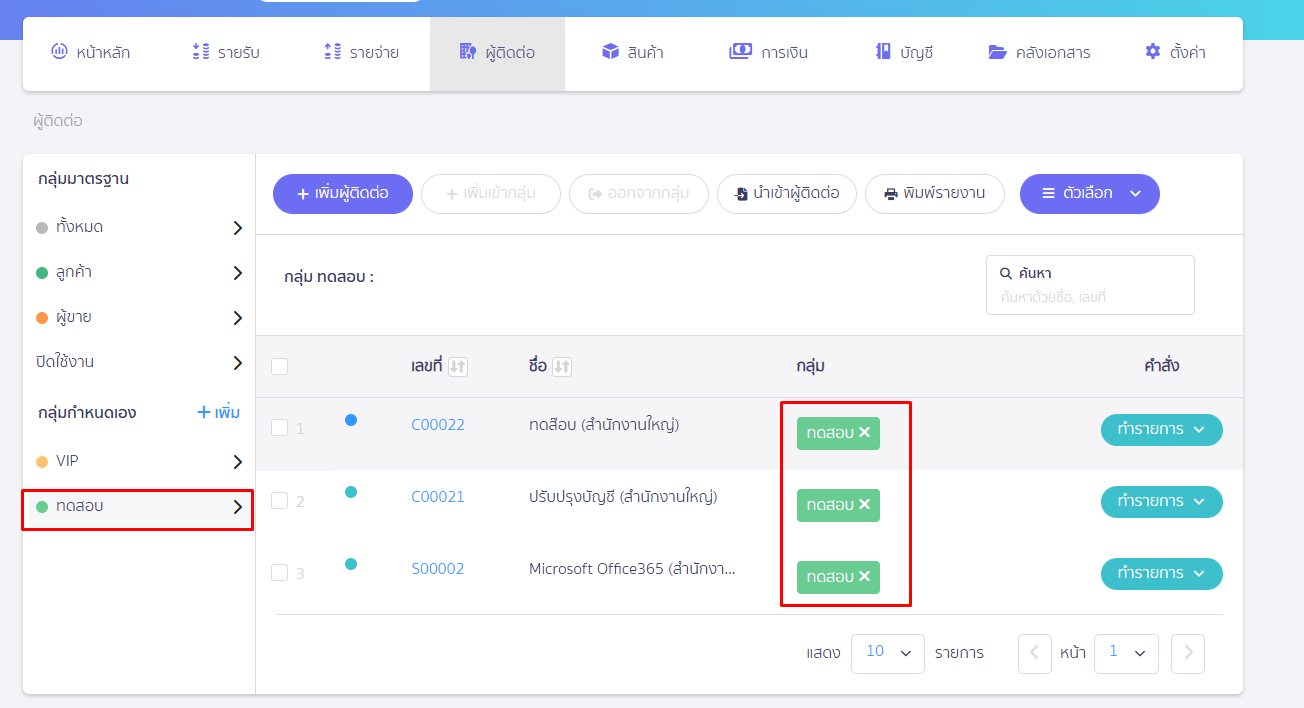Open the ตัวเลือก dropdown
The width and height of the screenshot is (1304, 708).
[1089, 194]
